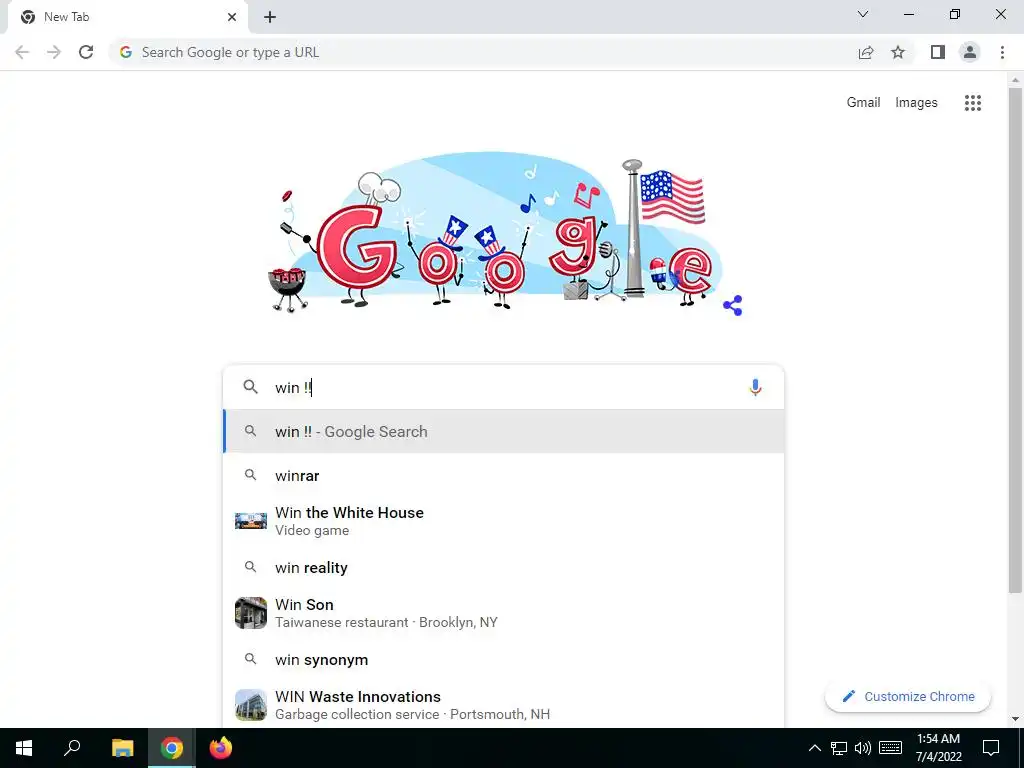Image resolution: width=1024 pixels, height=768 pixels.
Task: Open the Windows Start menu
Action: pyautogui.click(x=24, y=748)
